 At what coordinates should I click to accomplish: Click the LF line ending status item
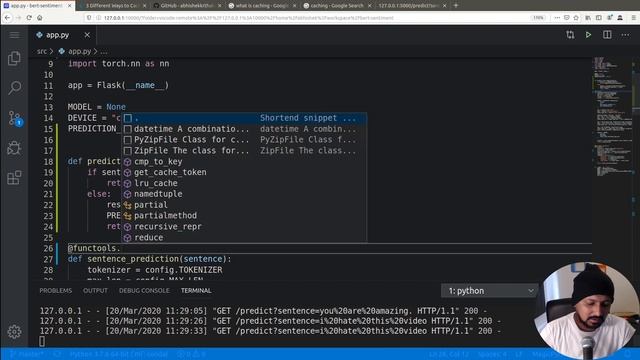519,354
